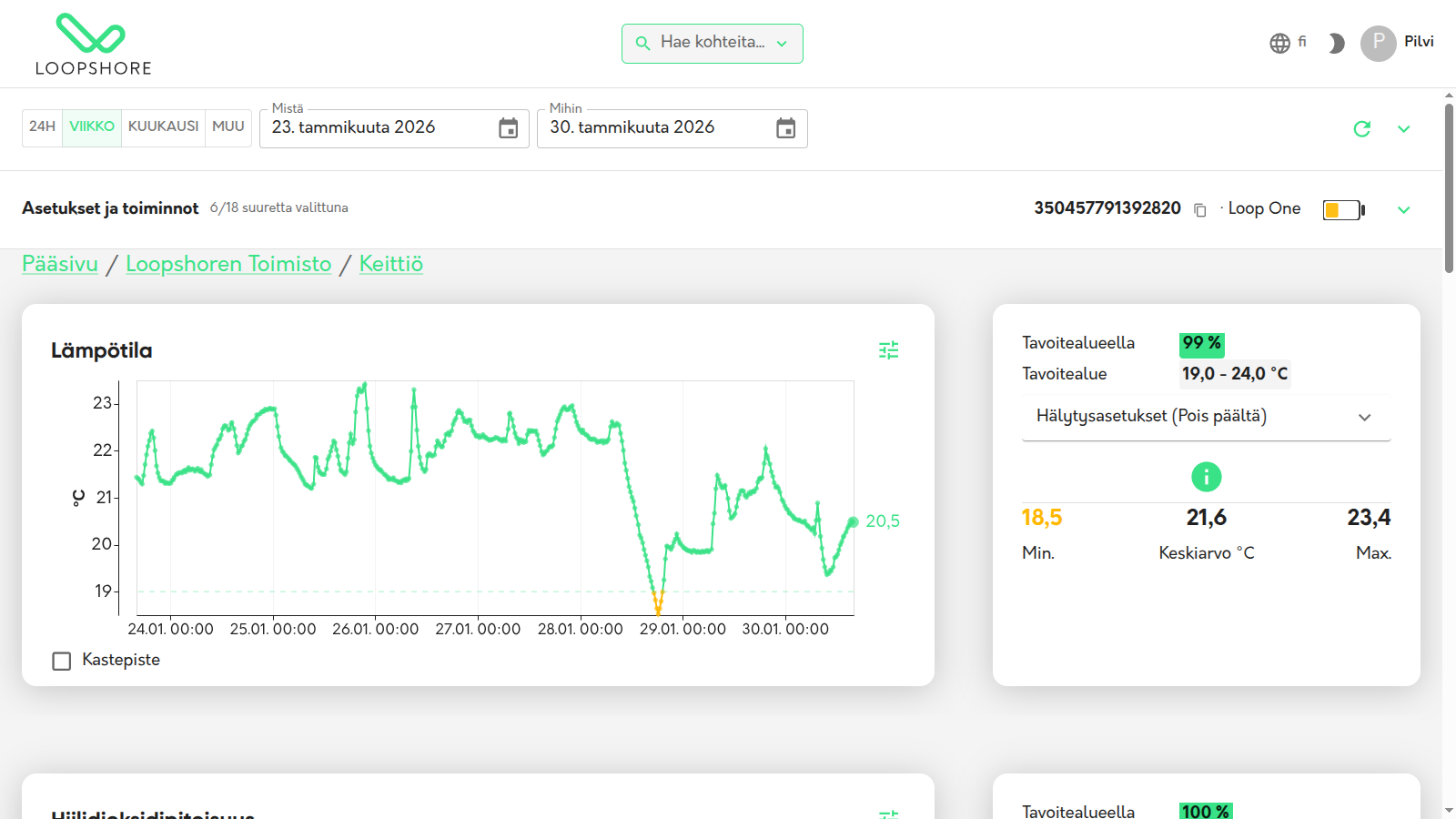Click the 20,5 latest chart value
1456x819 pixels.
(882, 521)
